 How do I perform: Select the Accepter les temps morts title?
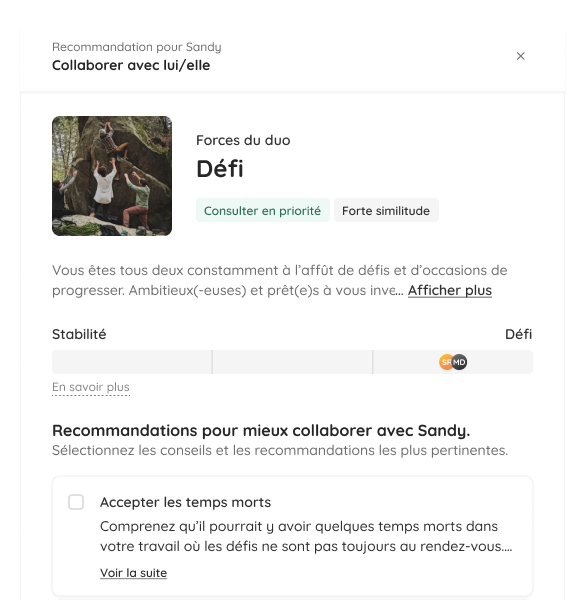(x=185, y=502)
